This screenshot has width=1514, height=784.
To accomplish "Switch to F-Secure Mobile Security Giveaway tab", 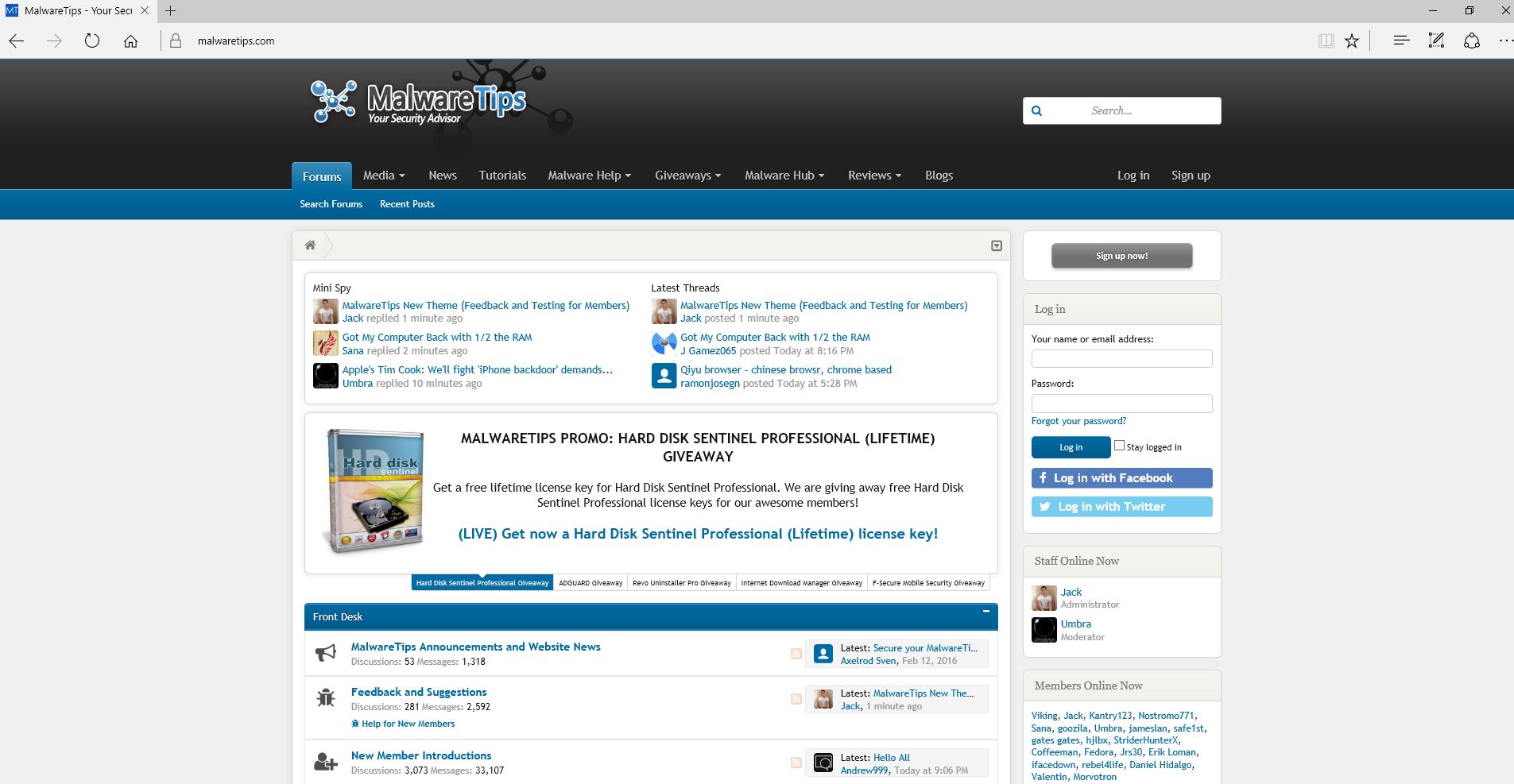I will [928, 583].
